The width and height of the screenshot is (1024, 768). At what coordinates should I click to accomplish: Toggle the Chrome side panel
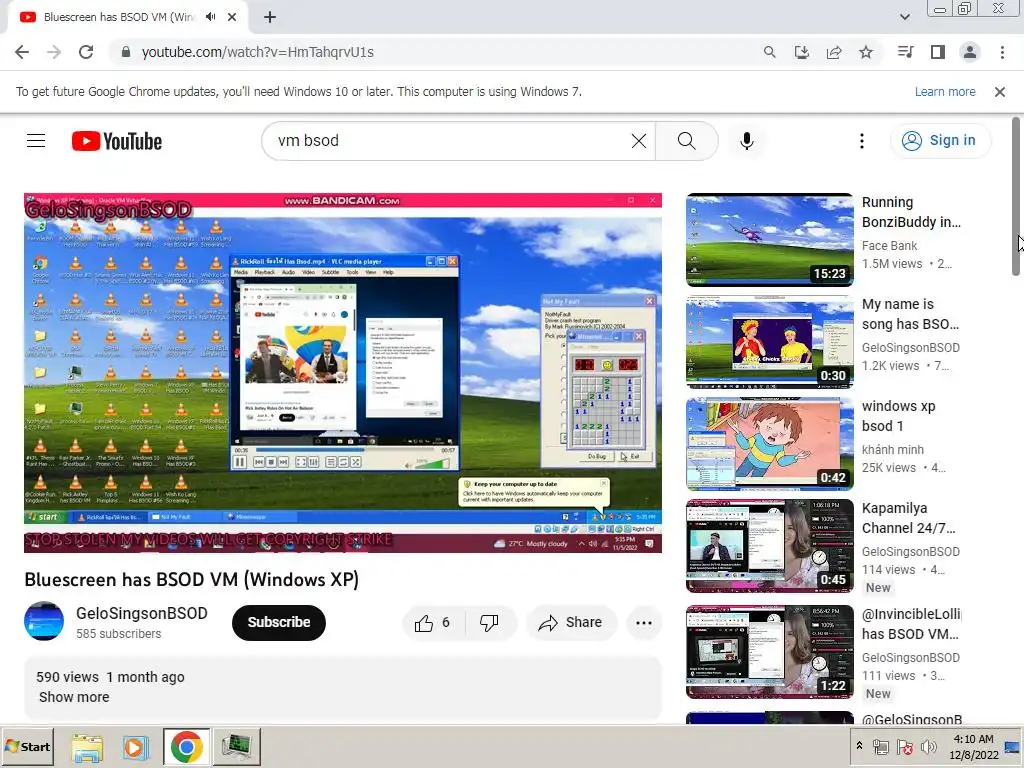pyautogui.click(x=938, y=52)
